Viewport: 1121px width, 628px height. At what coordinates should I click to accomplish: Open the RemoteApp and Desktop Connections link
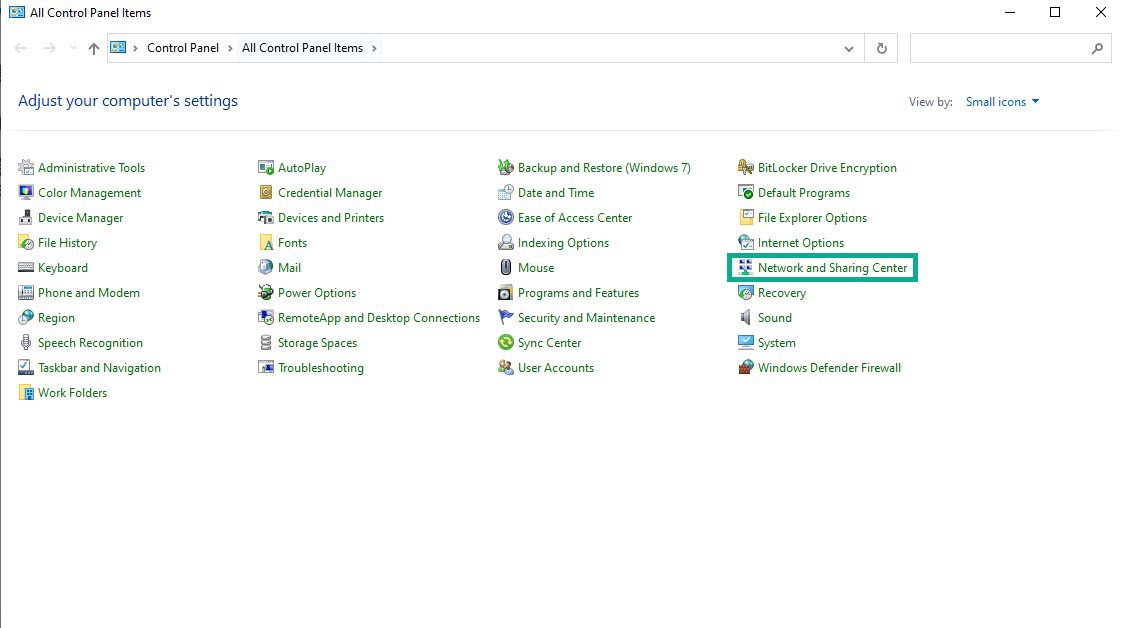(x=379, y=318)
